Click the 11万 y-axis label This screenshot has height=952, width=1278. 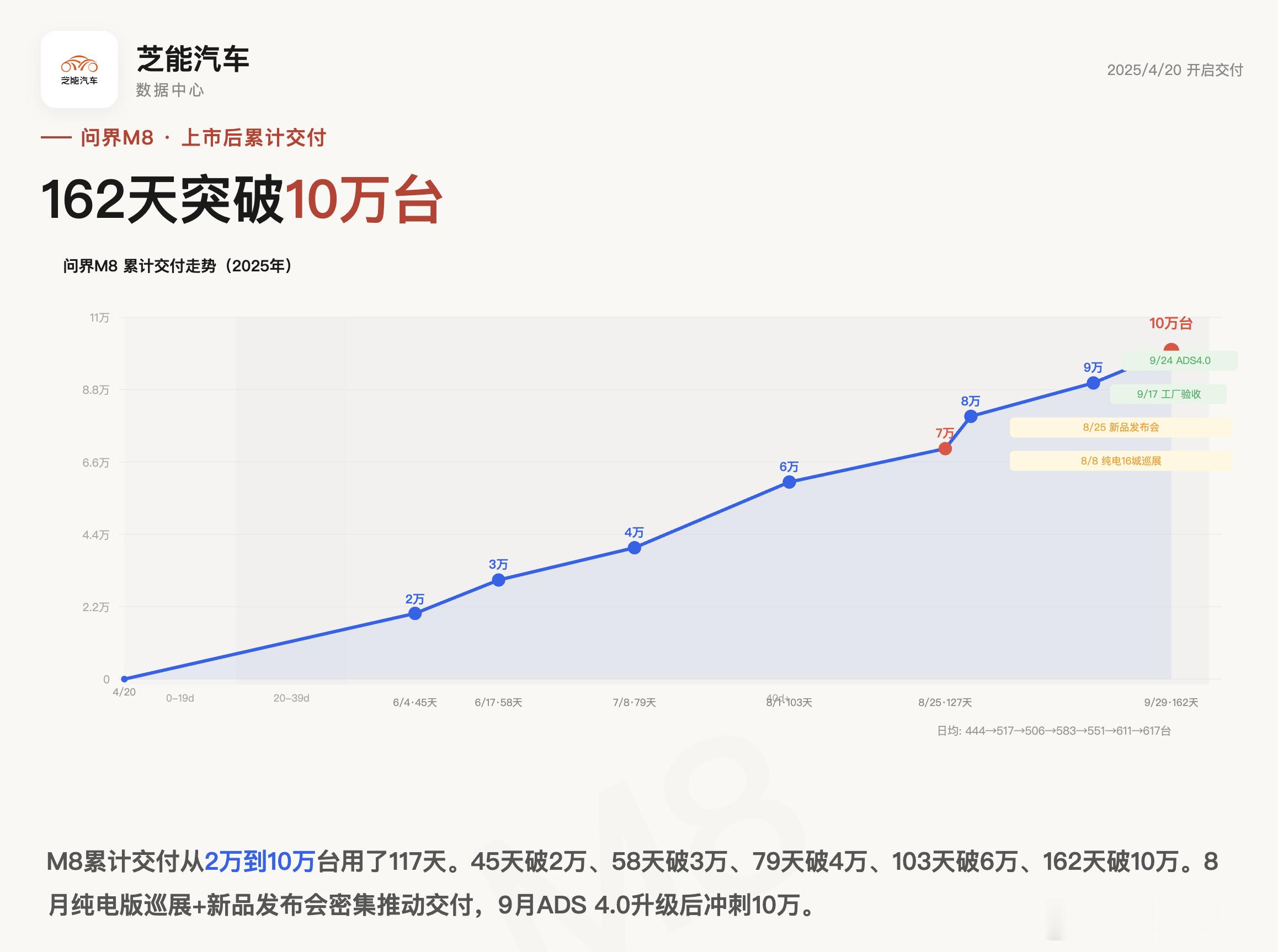coord(99,318)
